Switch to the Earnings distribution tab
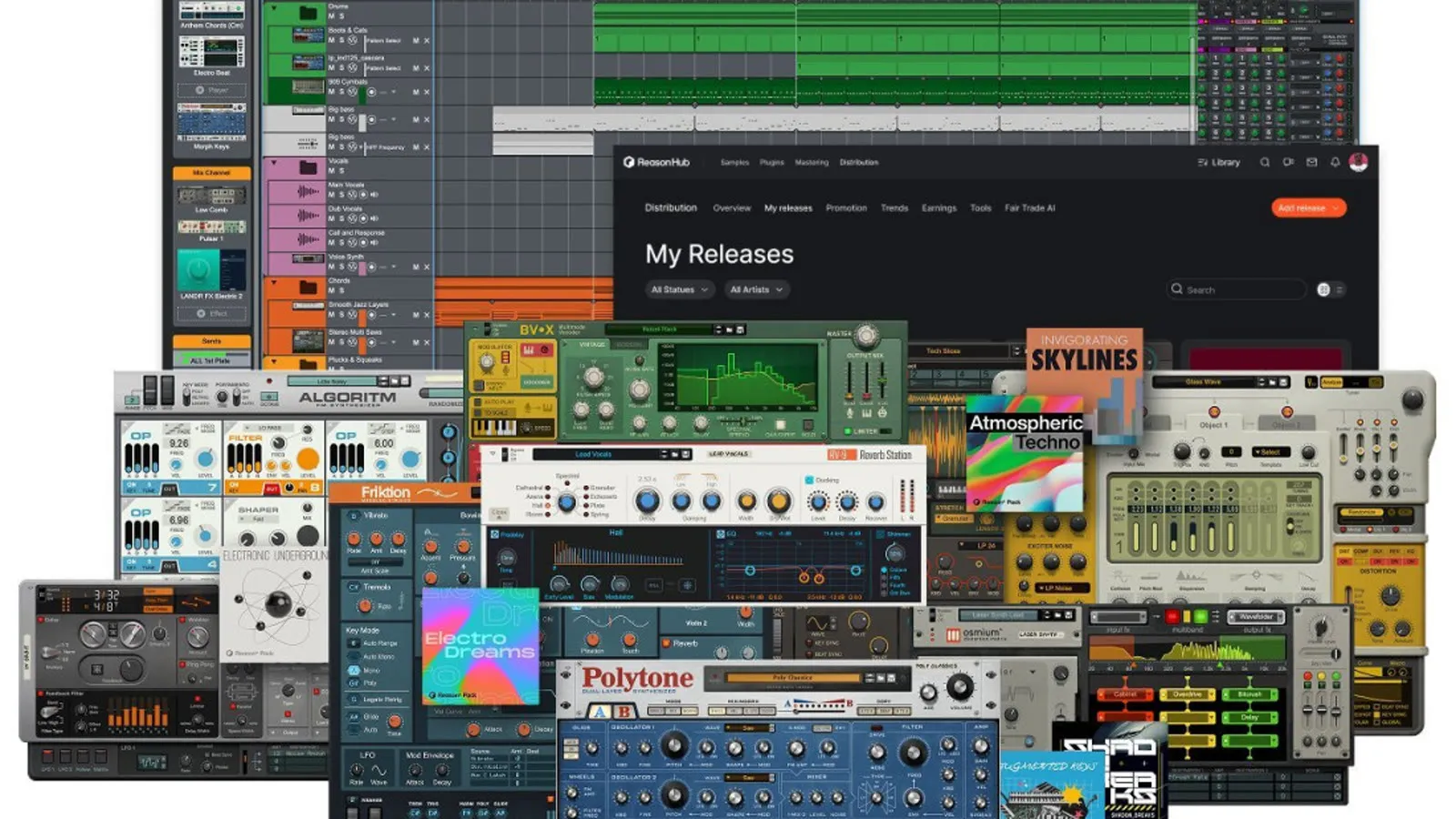The width and height of the screenshot is (1456, 819). tap(939, 208)
